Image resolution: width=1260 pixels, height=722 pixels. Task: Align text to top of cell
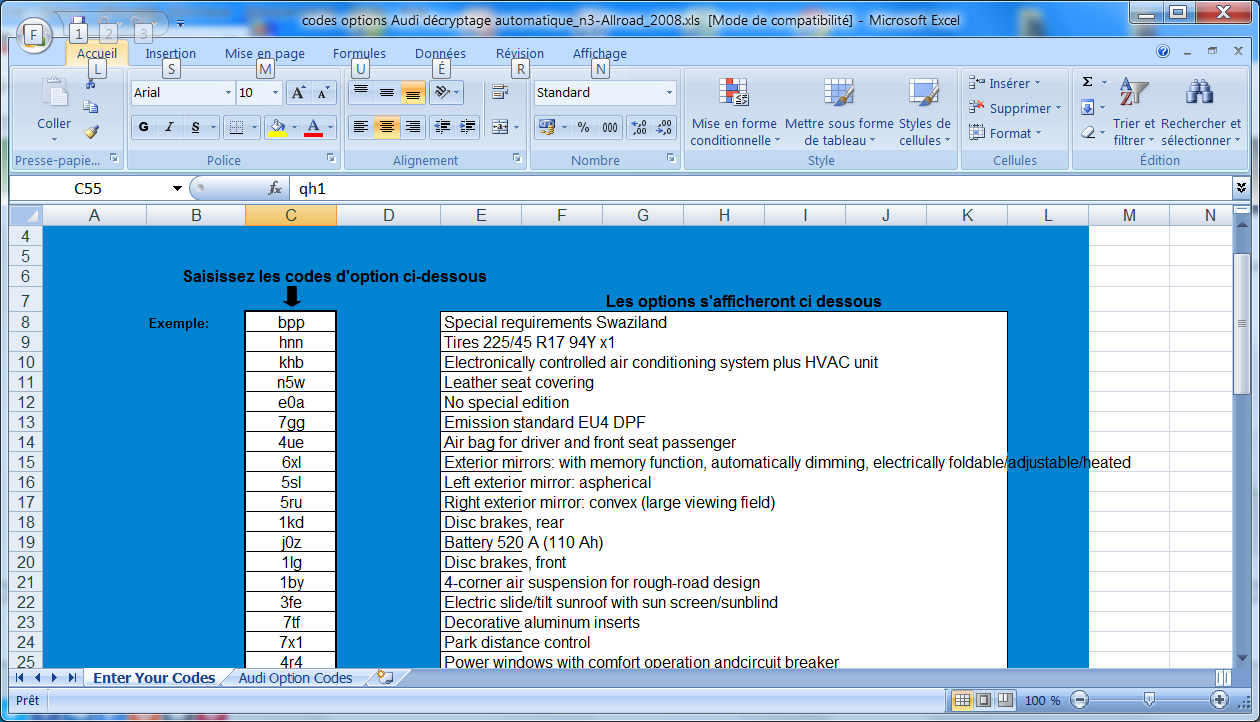(361, 93)
